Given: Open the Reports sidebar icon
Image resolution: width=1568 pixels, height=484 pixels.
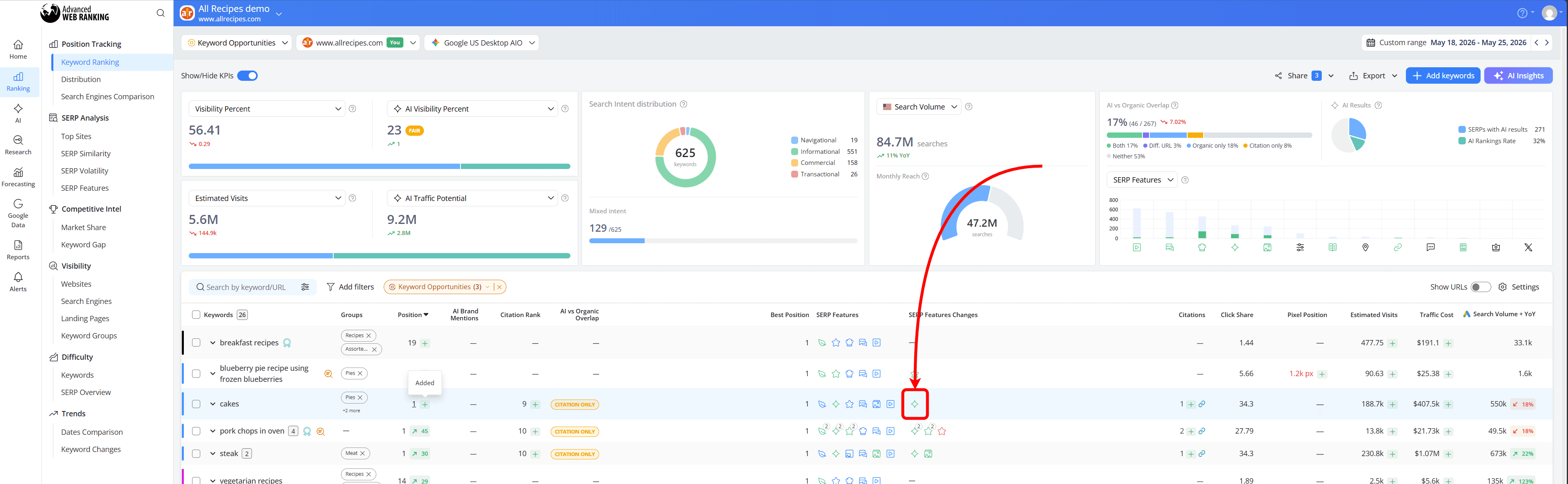Looking at the screenshot, I should [x=18, y=250].
